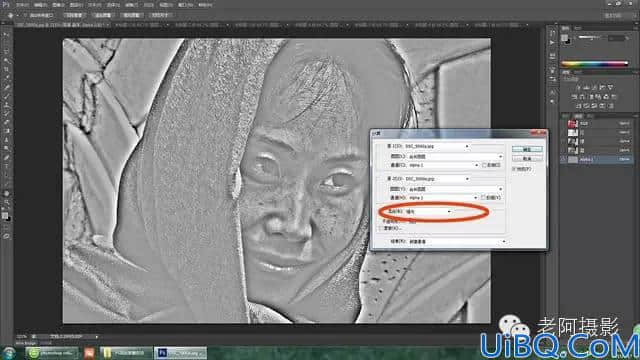Viewport: 640px width, 360px height.
Task: Add a Brightness/Contrast adjustment
Action: tap(578, 87)
